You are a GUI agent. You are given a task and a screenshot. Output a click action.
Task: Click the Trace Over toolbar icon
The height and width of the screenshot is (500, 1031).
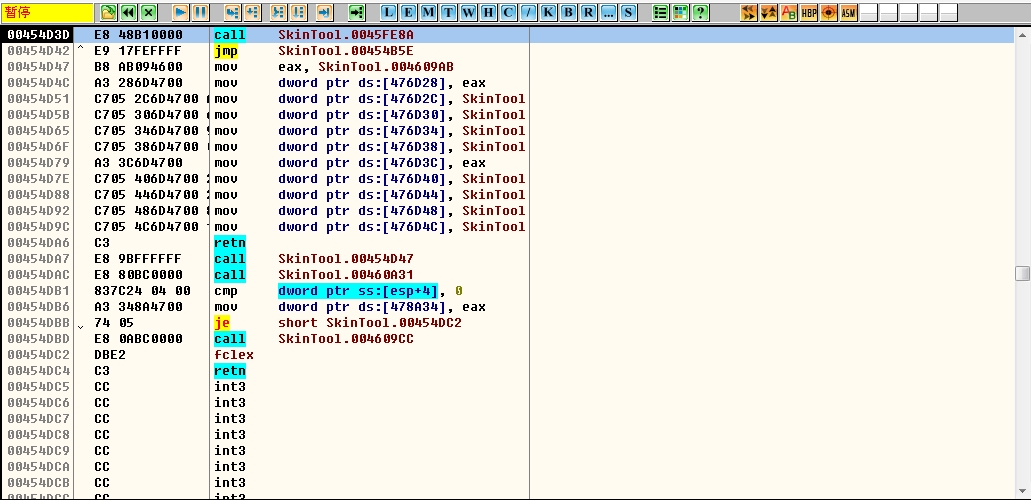point(299,12)
